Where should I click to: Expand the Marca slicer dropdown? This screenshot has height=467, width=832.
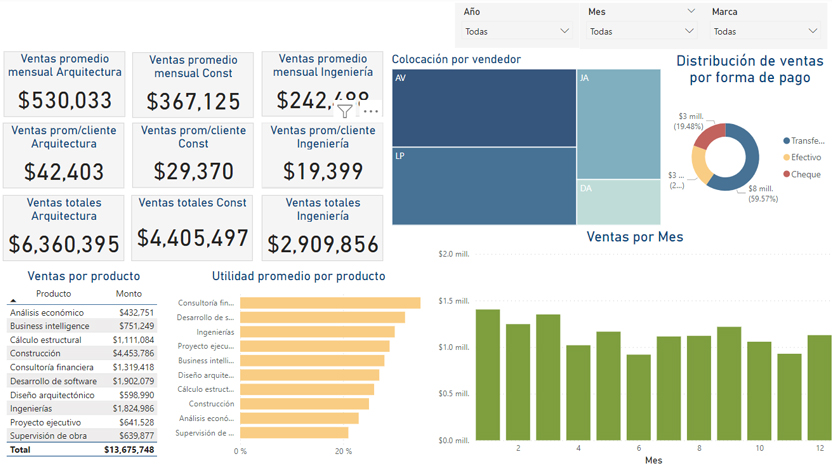tap(765, 31)
